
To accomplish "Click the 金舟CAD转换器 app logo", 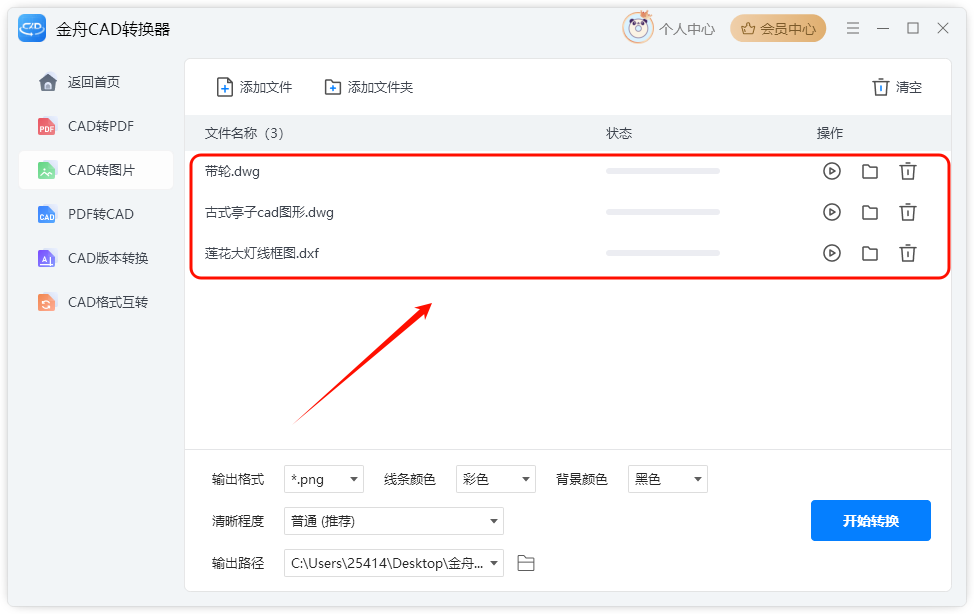I will tap(32, 28).
